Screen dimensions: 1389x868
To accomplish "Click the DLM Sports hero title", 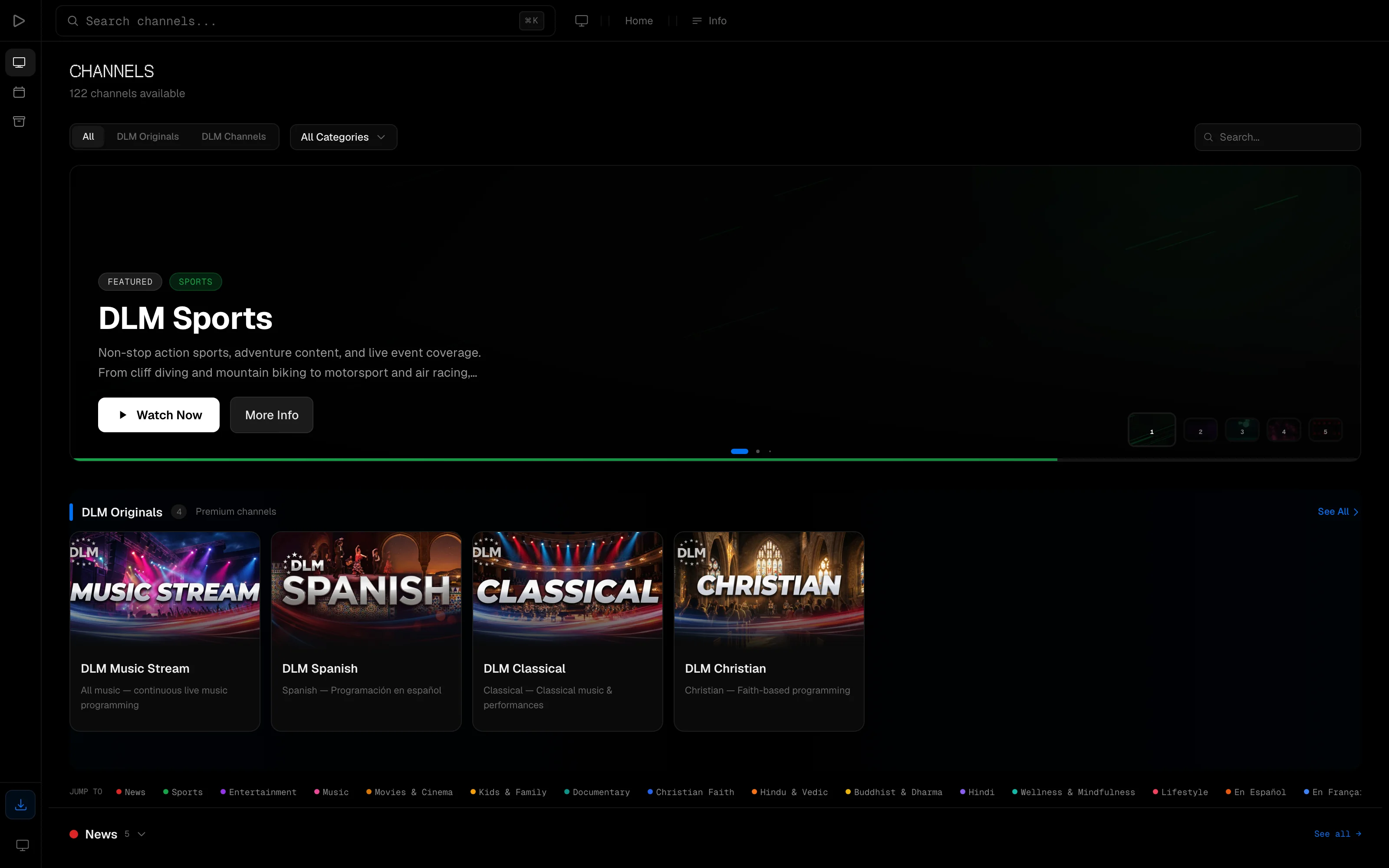I will point(185,318).
